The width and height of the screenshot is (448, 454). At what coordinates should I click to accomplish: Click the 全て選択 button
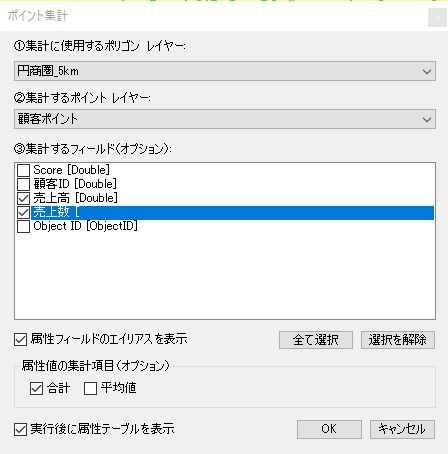pos(316,340)
